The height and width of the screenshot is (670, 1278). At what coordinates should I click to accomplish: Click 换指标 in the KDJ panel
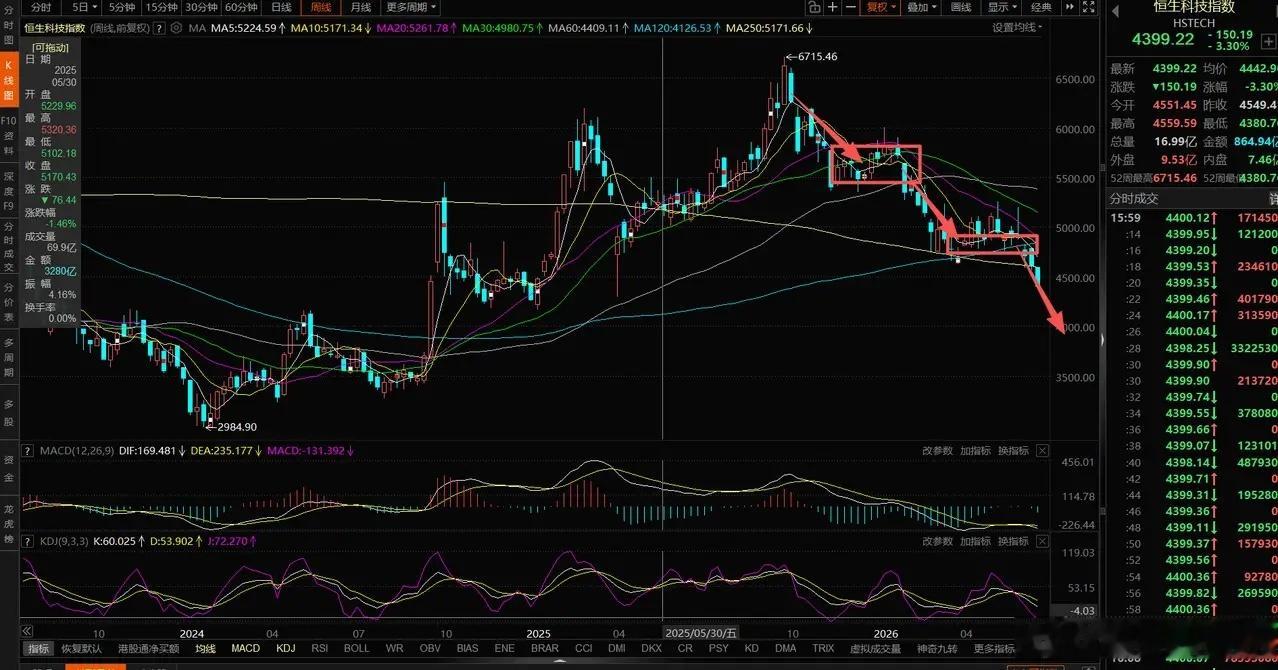(x=1013, y=541)
